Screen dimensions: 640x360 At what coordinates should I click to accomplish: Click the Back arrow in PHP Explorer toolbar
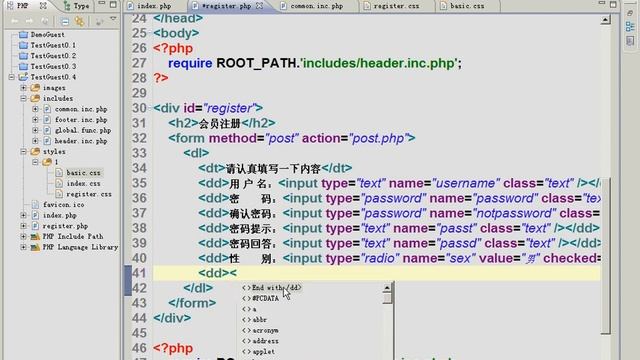(x=15, y=21)
